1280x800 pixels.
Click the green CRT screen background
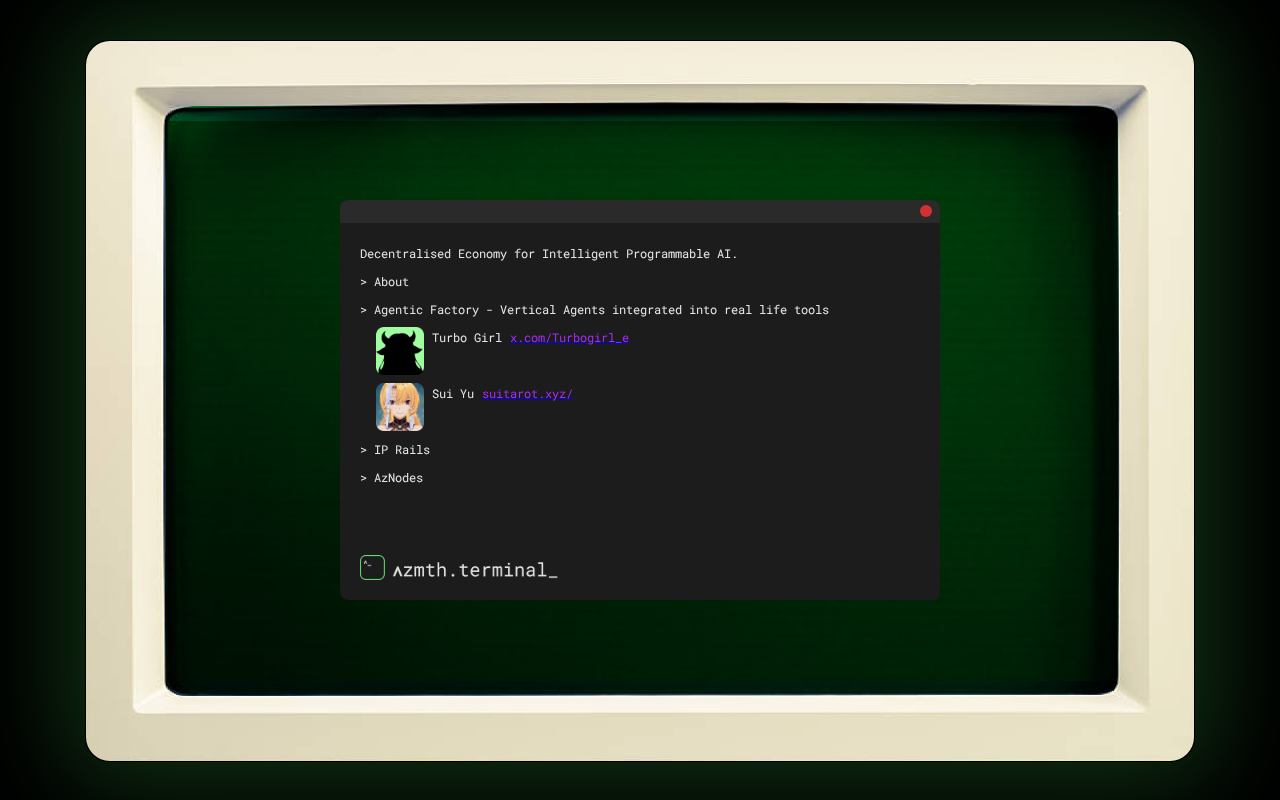pos(250,400)
